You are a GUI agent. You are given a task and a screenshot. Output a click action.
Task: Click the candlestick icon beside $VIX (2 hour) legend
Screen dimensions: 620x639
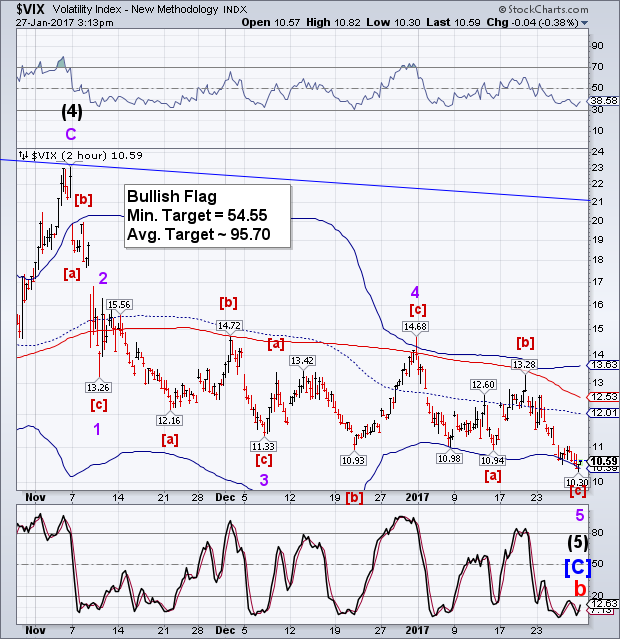click(x=24, y=156)
